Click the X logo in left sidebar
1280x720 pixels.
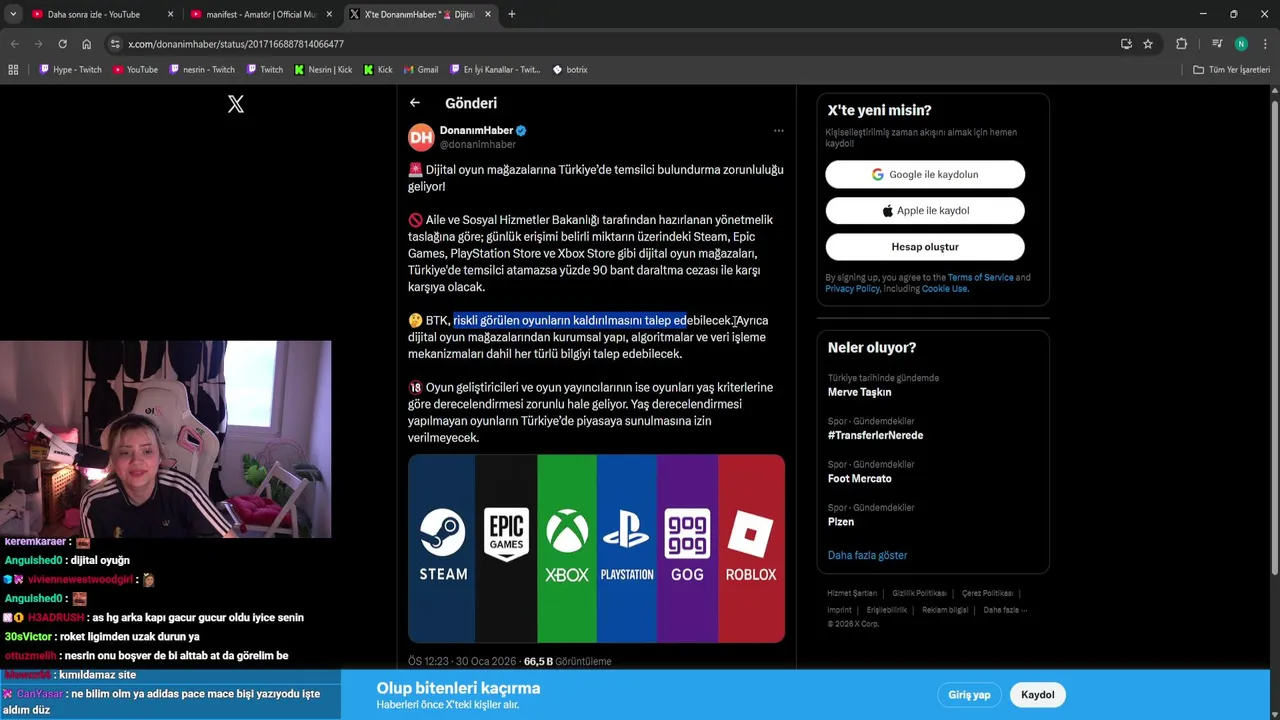236,104
